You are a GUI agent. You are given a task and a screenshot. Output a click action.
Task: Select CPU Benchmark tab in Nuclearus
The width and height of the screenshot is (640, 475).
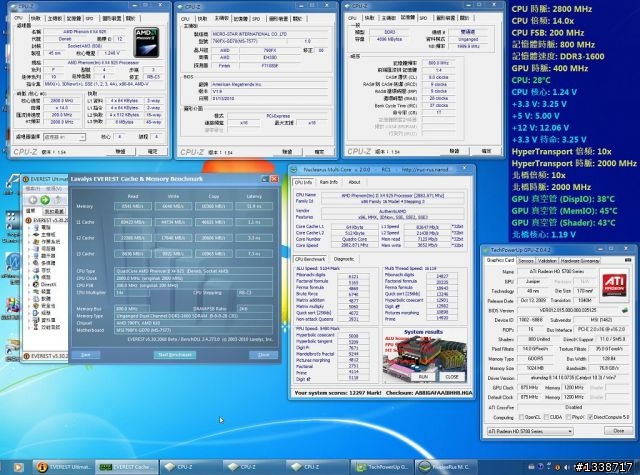(310, 259)
